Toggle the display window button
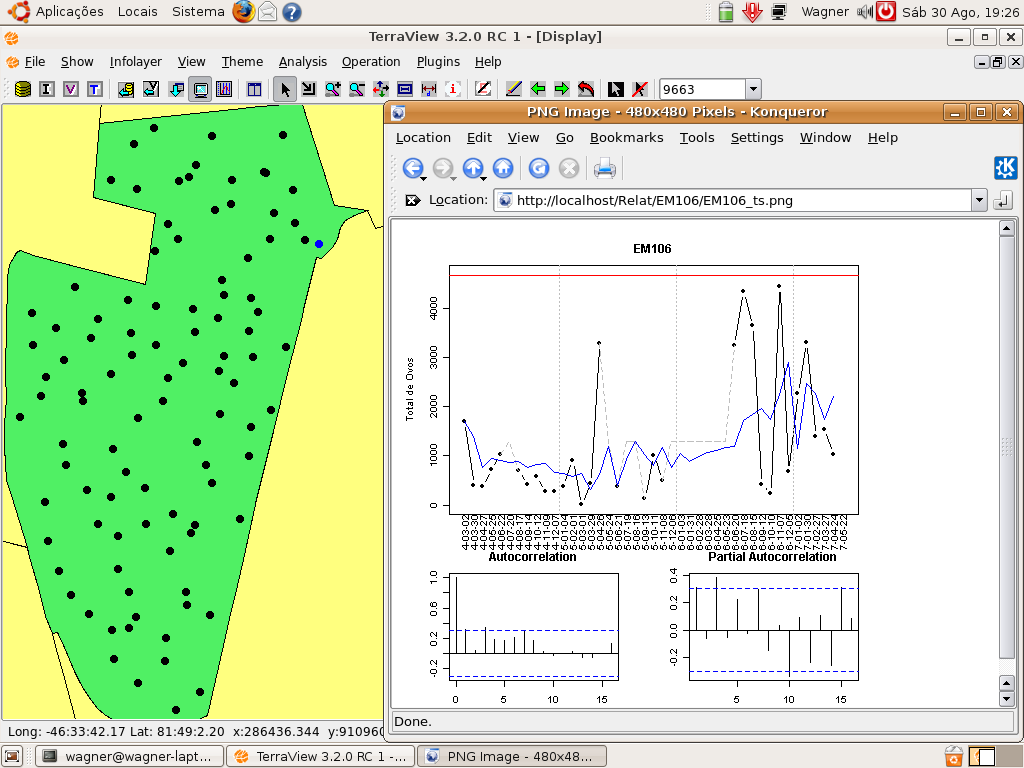The width and height of the screenshot is (1024, 768). tap(200, 89)
